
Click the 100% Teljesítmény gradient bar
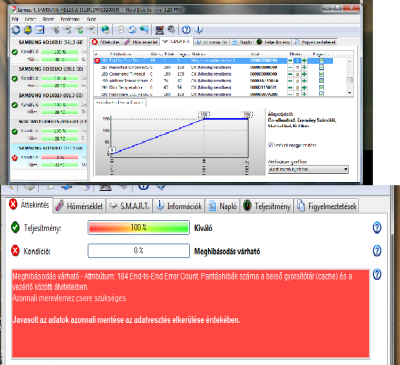pos(139,228)
